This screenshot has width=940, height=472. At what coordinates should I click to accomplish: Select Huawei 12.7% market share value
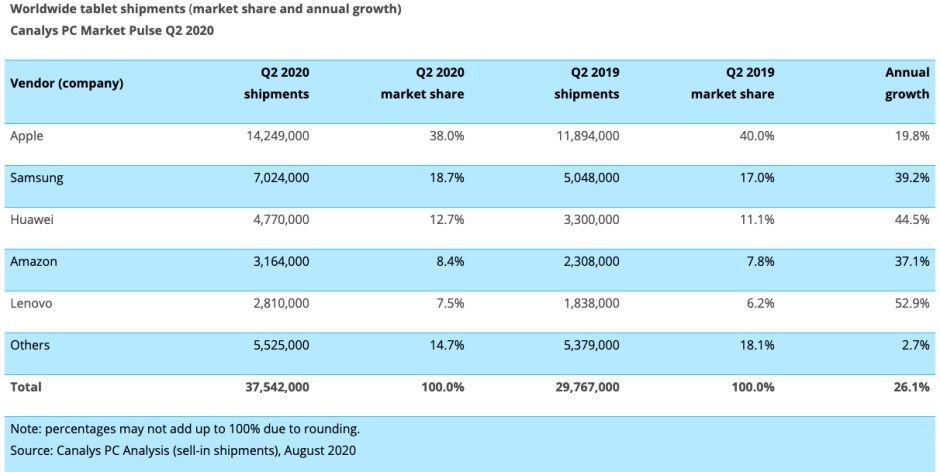[447, 220]
